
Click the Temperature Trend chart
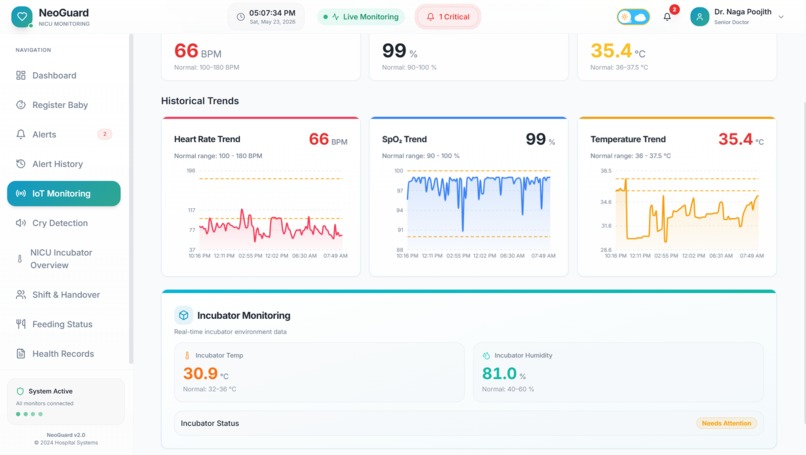pyautogui.click(x=681, y=212)
